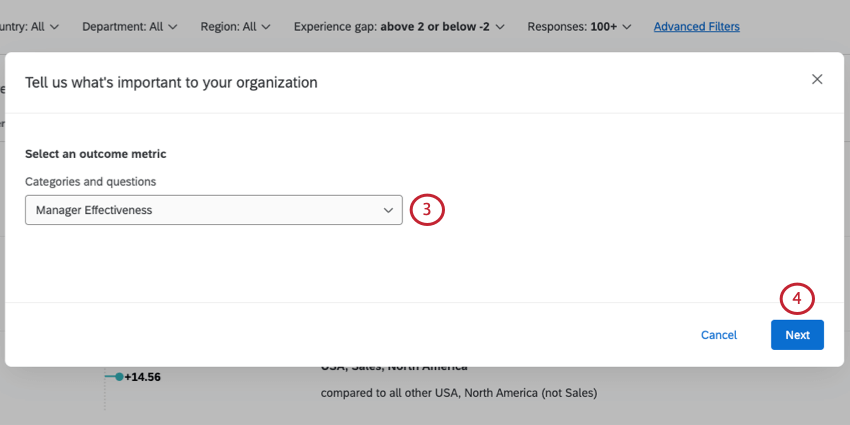Screen dimensions: 850x425
Task: Open the Responses: 100+ filter
Action: tap(579, 26)
